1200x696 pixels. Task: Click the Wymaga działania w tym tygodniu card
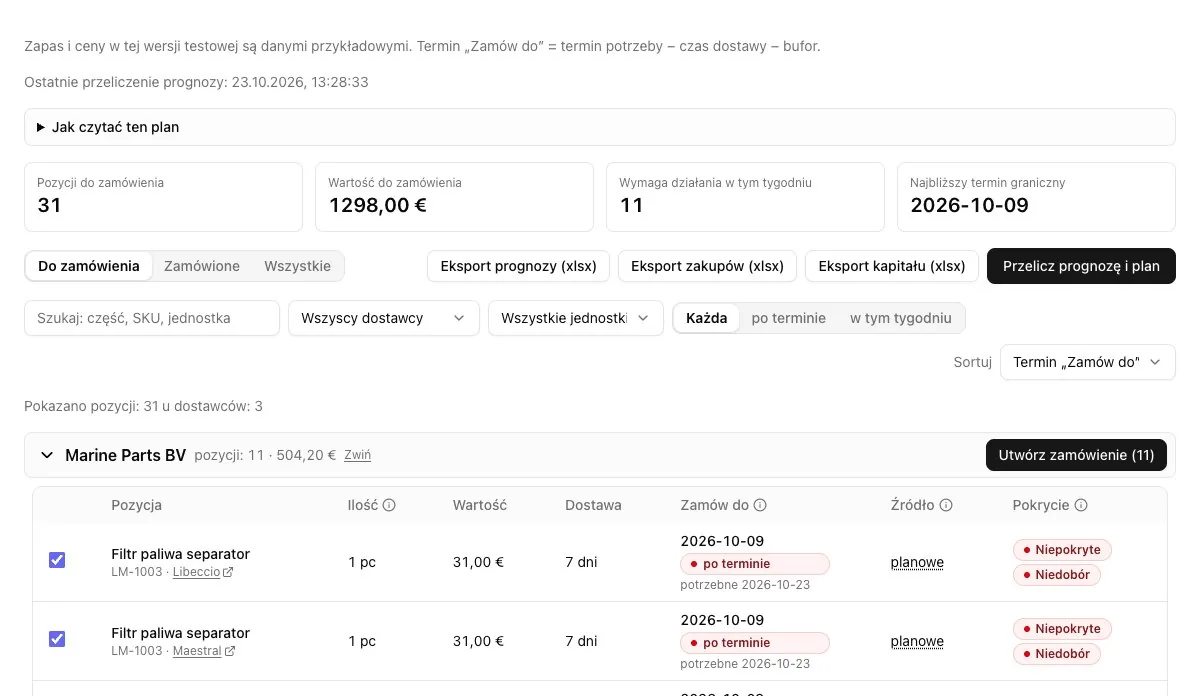746,197
